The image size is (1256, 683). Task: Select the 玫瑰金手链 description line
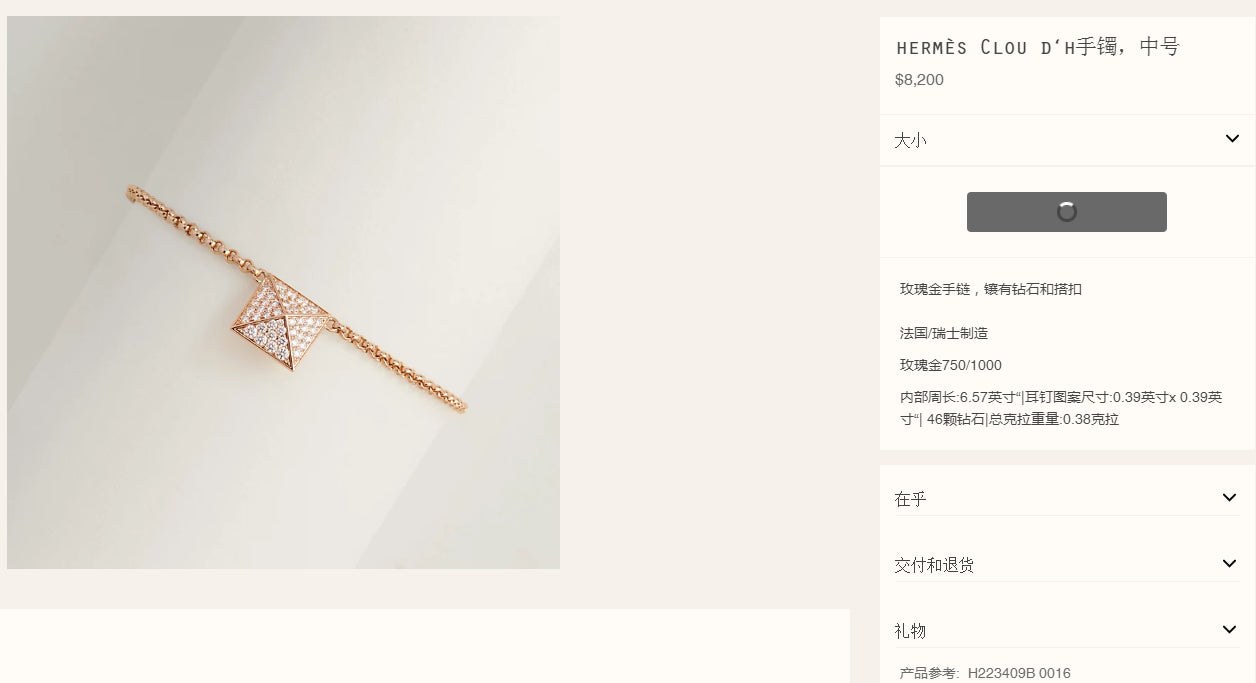pyautogui.click(x=991, y=289)
